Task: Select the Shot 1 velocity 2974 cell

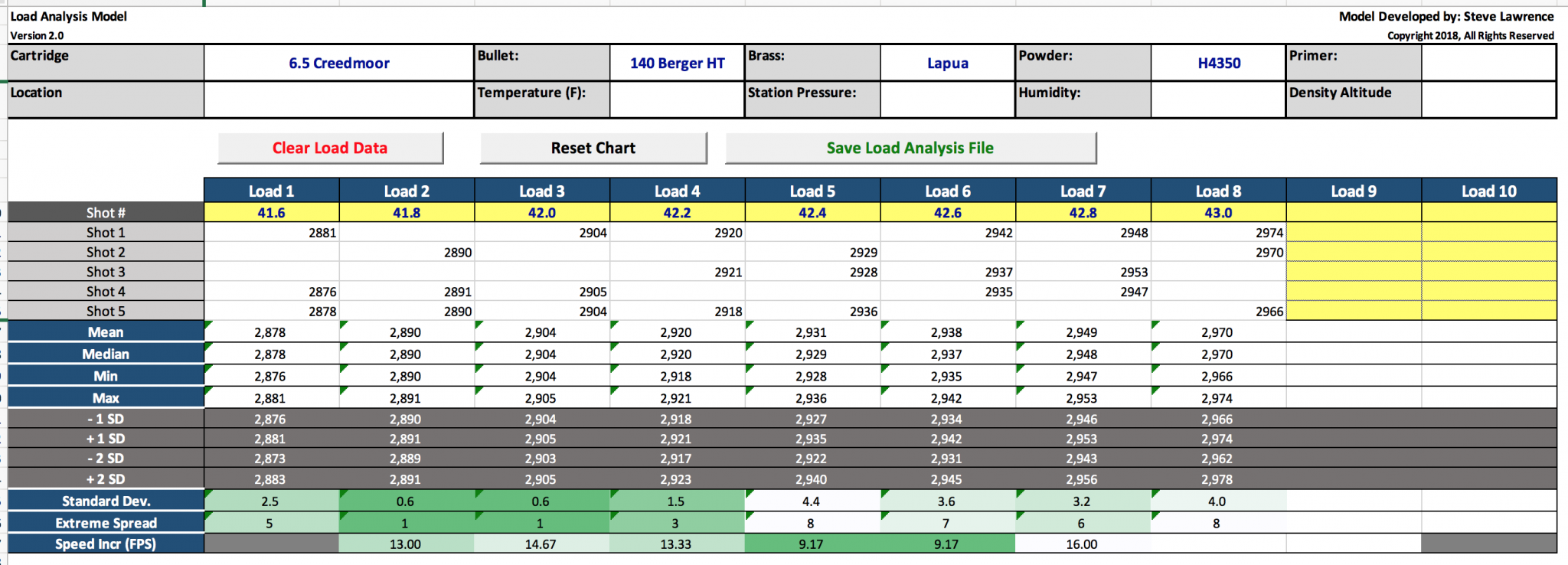Action: (x=1219, y=232)
